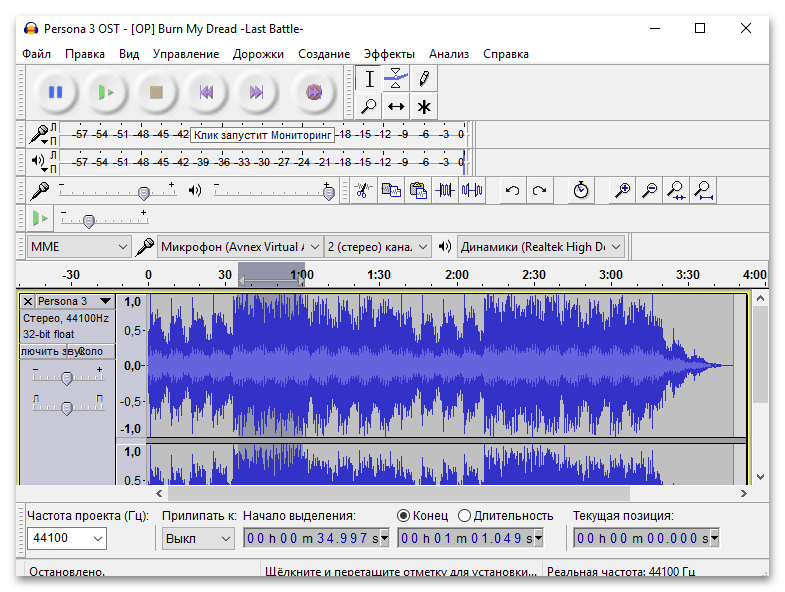This screenshot has height=592, width=785.
Task: Fit selection to window width
Action: coord(676,190)
